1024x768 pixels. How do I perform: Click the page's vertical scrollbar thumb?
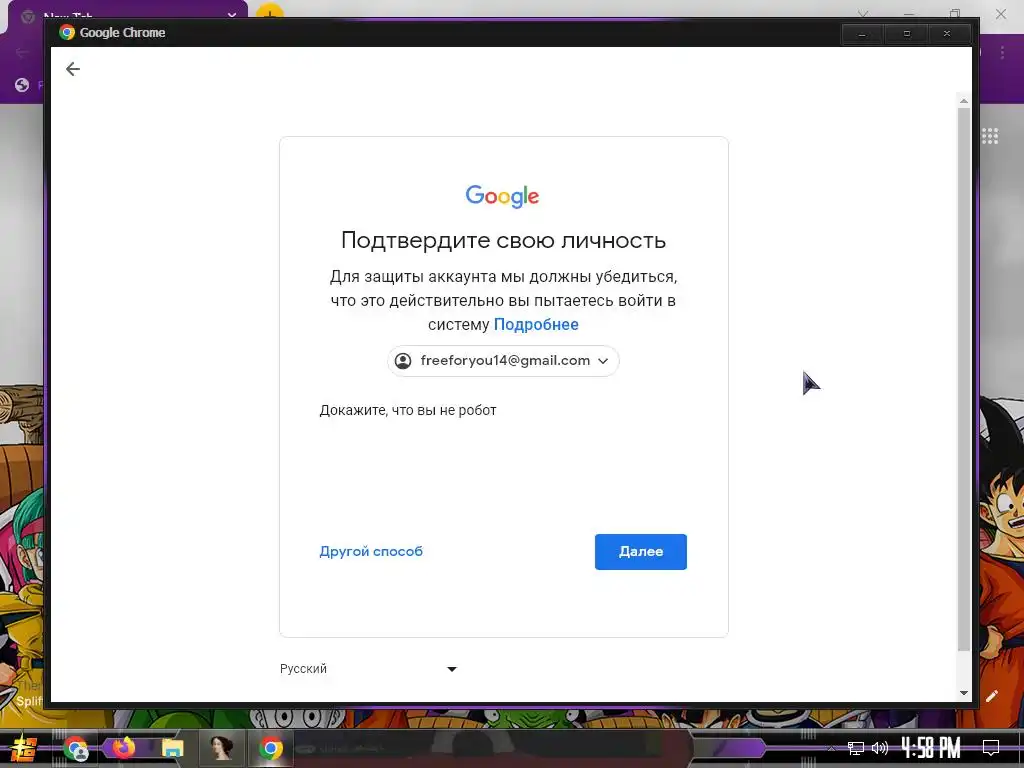(963, 379)
